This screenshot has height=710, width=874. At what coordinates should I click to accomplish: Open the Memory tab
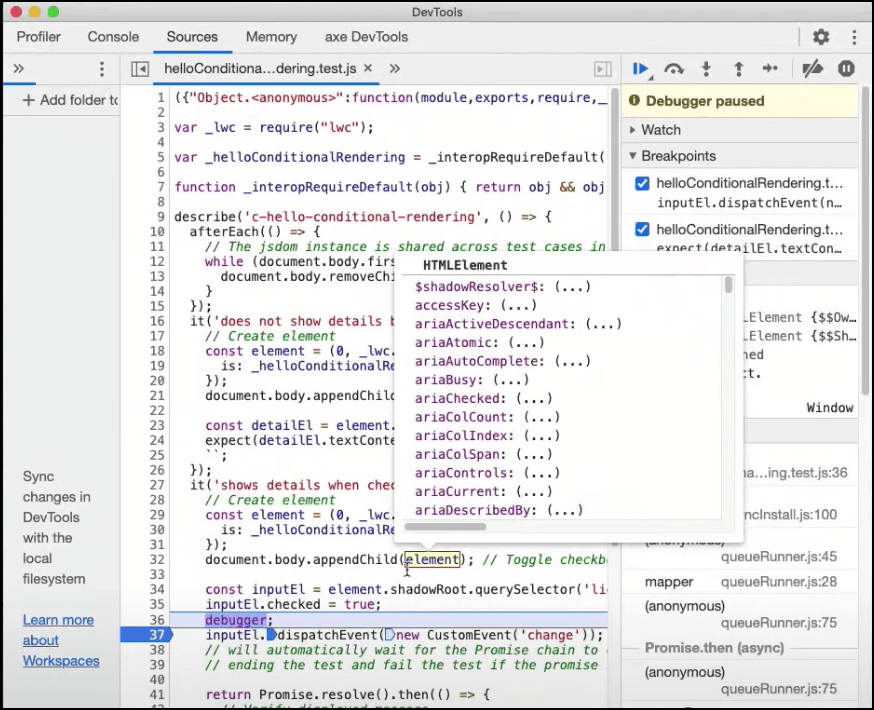(x=271, y=37)
